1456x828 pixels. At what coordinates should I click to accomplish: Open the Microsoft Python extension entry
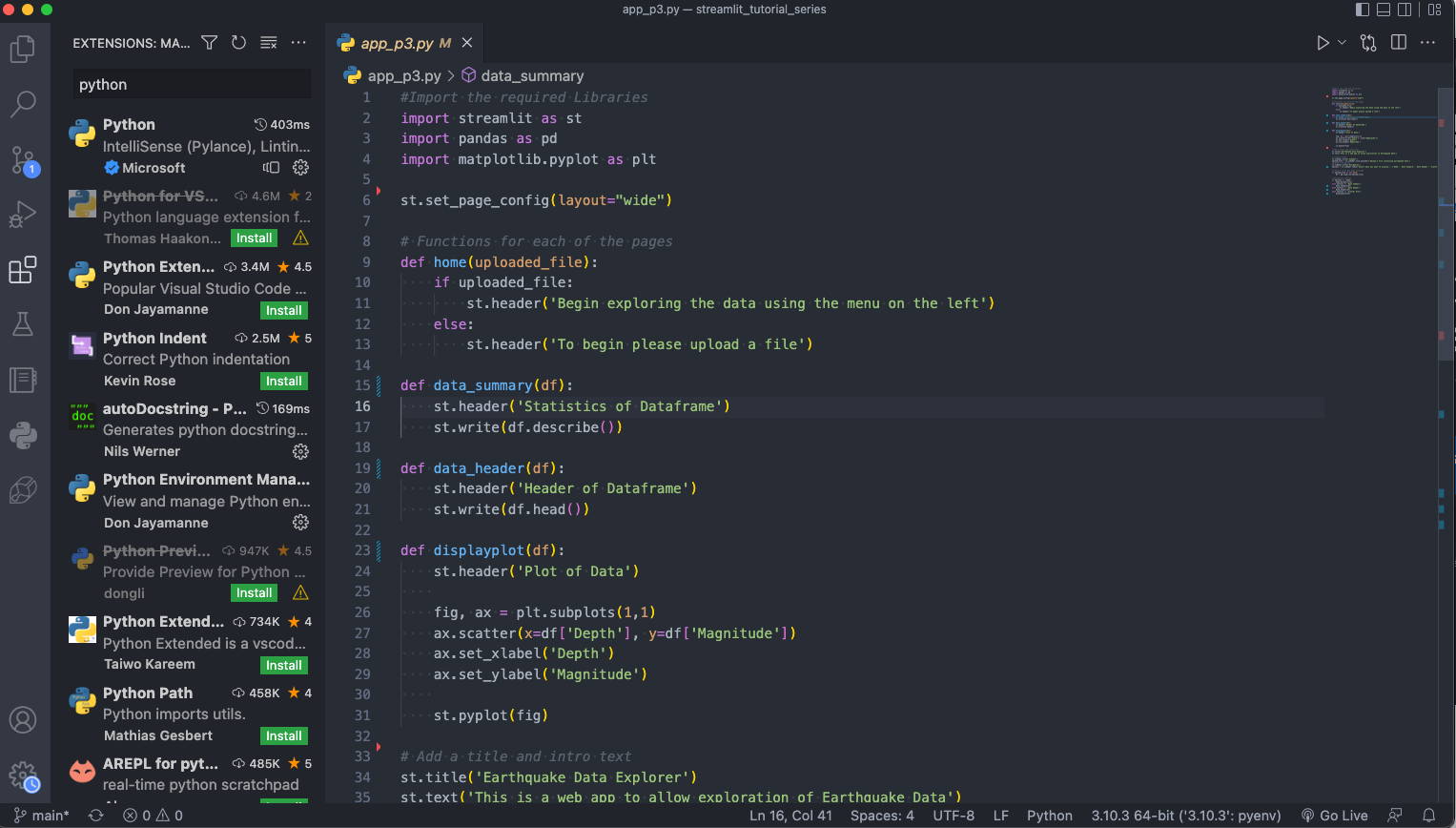coord(190,146)
